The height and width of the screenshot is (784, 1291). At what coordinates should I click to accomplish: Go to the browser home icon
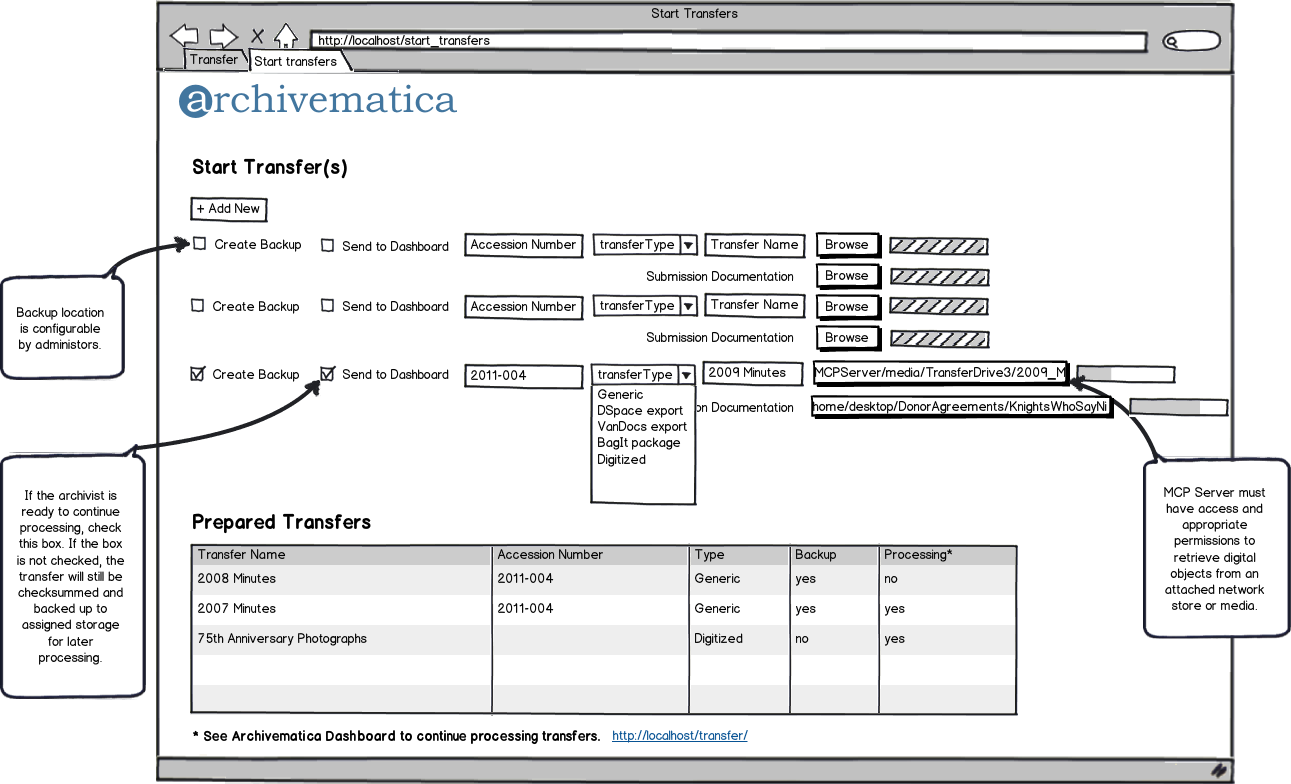286,37
